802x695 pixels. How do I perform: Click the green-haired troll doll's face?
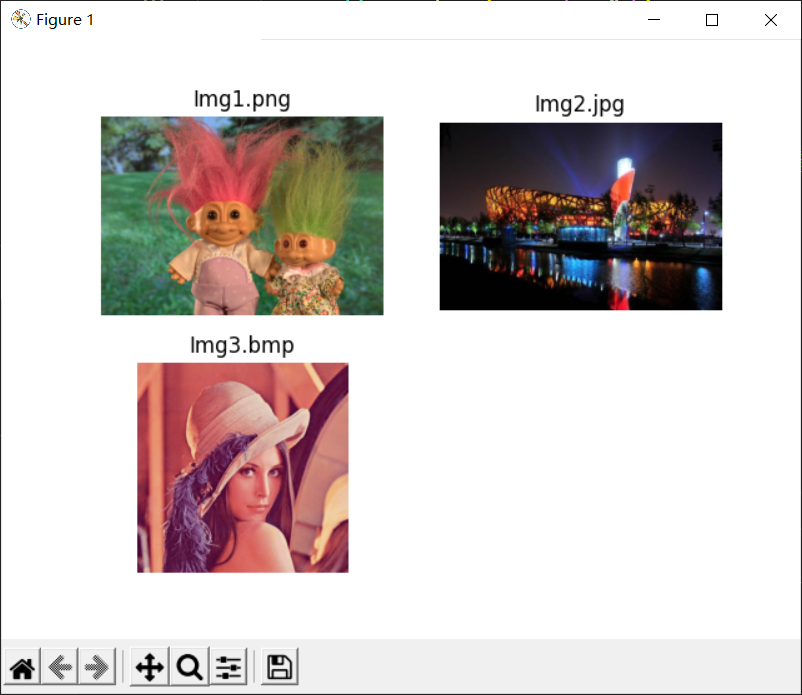[x=298, y=250]
